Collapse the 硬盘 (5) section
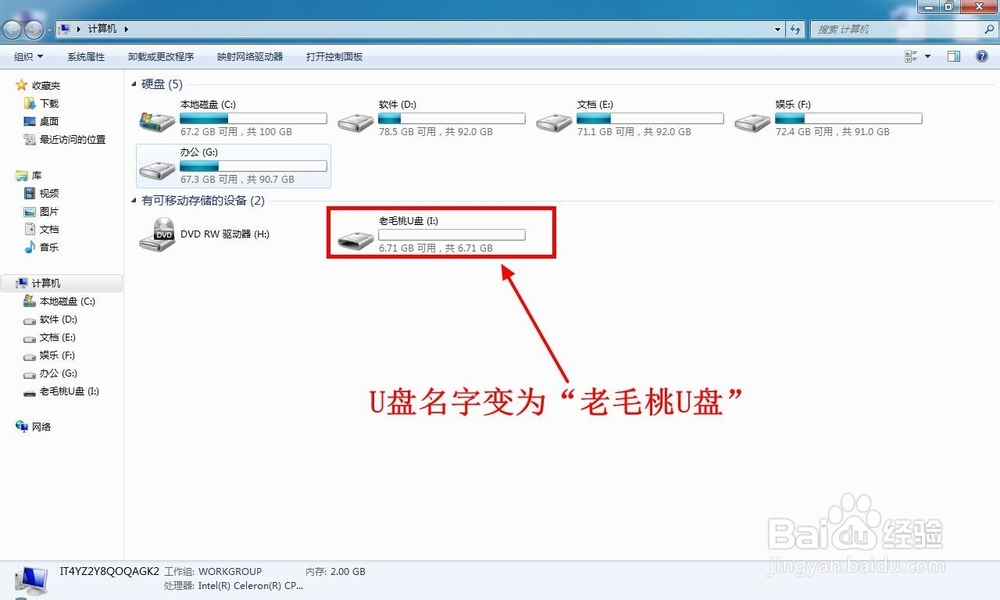This screenshot has width=1000, height=600. click(x=135, y=84)
